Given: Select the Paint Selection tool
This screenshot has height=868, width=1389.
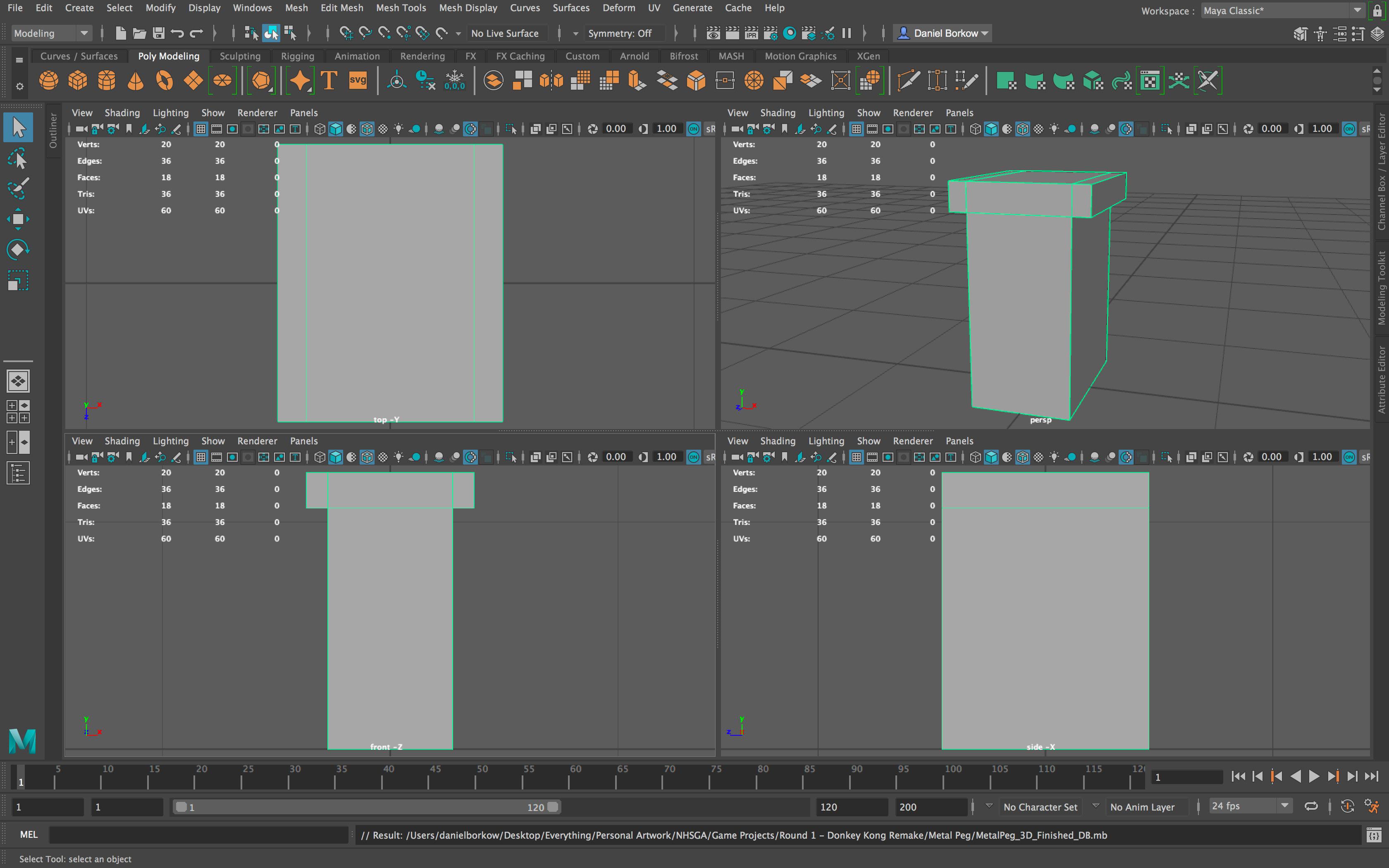Looking at the screenshot, I should [18, 189].
